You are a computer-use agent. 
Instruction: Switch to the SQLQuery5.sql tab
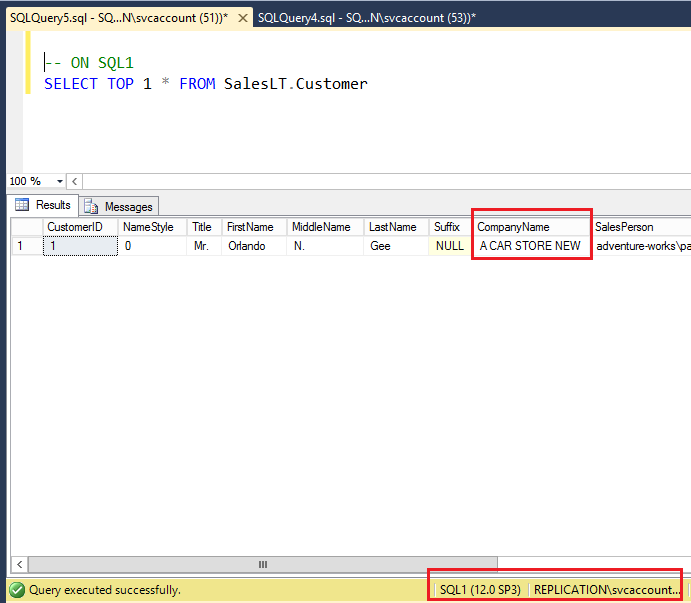125,18
